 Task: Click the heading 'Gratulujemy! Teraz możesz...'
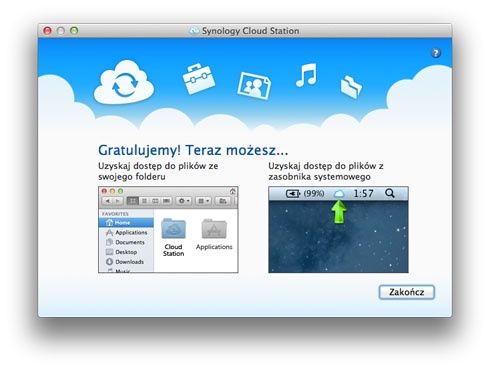point(193,150)
